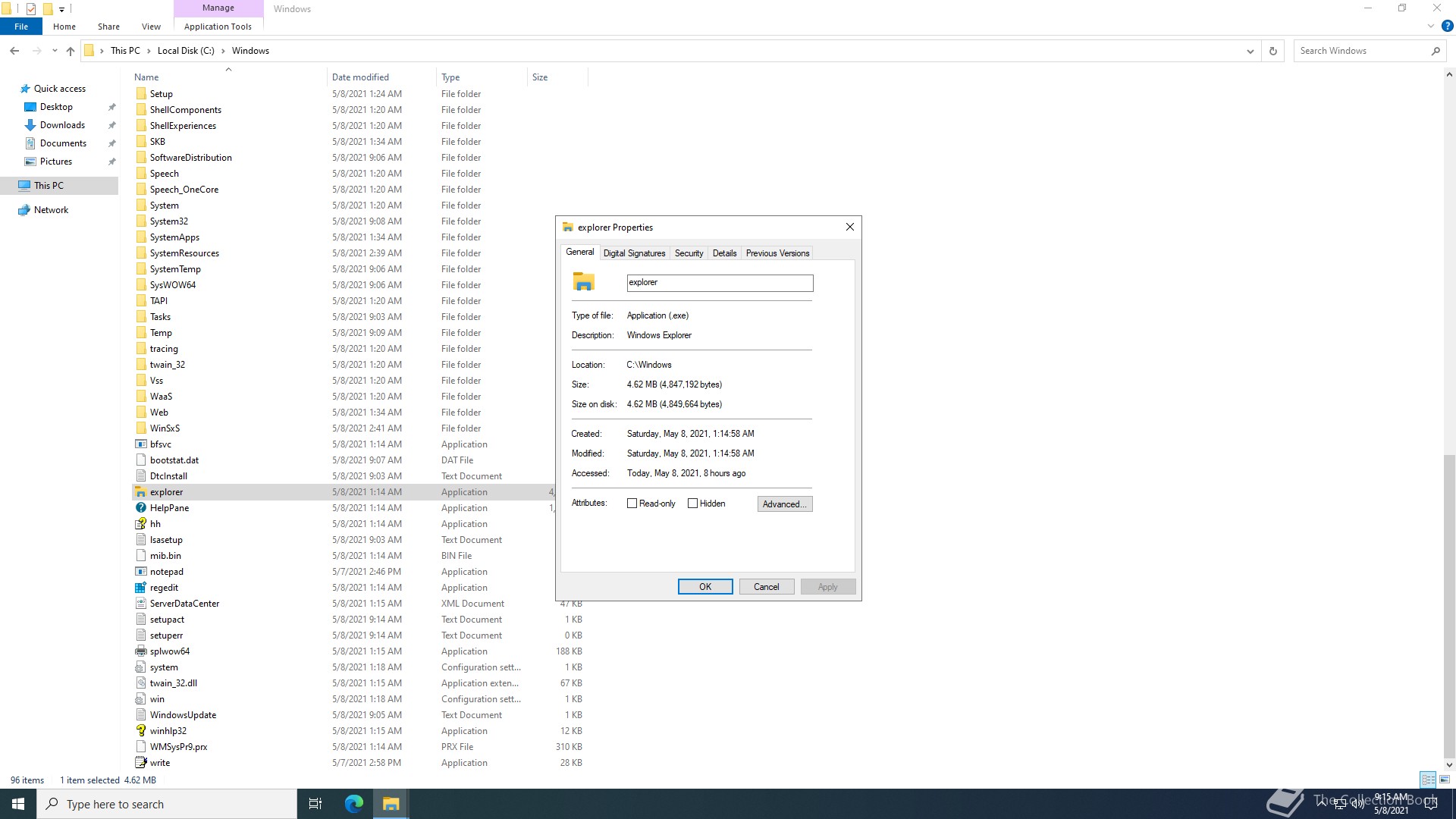The image size is (1456, 819).
Task: Click the regedit registry editor icon
Action: [x=140, y=588]
